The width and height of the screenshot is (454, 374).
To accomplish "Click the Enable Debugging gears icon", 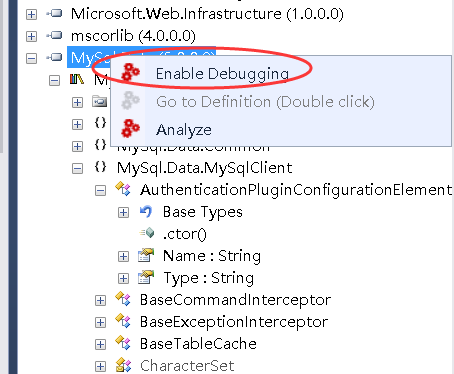I will pyautogui.click(x=130, y=72).
